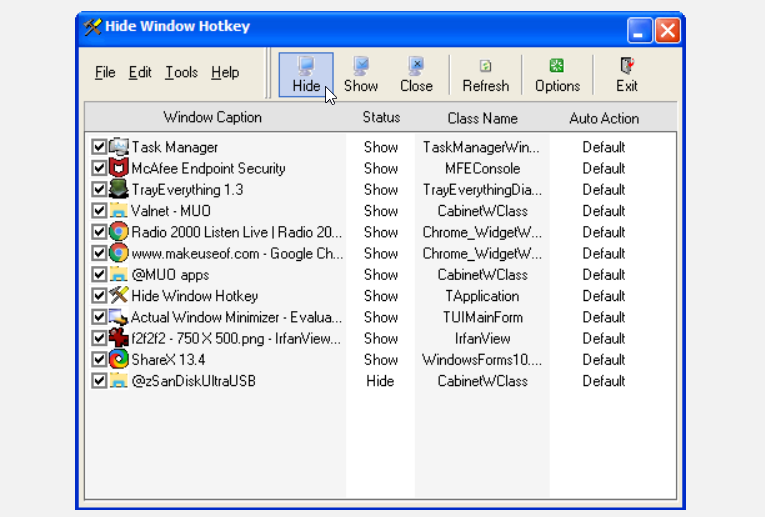765x517 pixels.
Task: Open the Edit menu
Action: (140, 73)
